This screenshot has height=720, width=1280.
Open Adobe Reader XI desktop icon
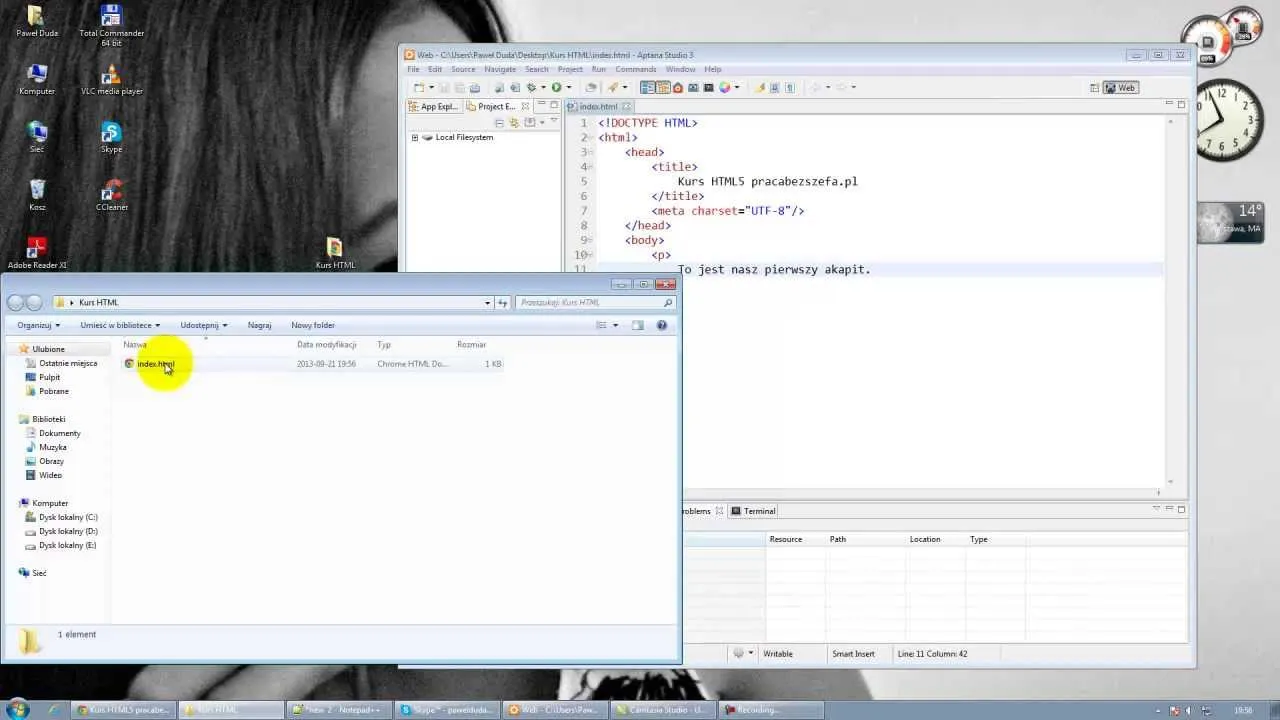pyautogui.click(x=37, y=249)
